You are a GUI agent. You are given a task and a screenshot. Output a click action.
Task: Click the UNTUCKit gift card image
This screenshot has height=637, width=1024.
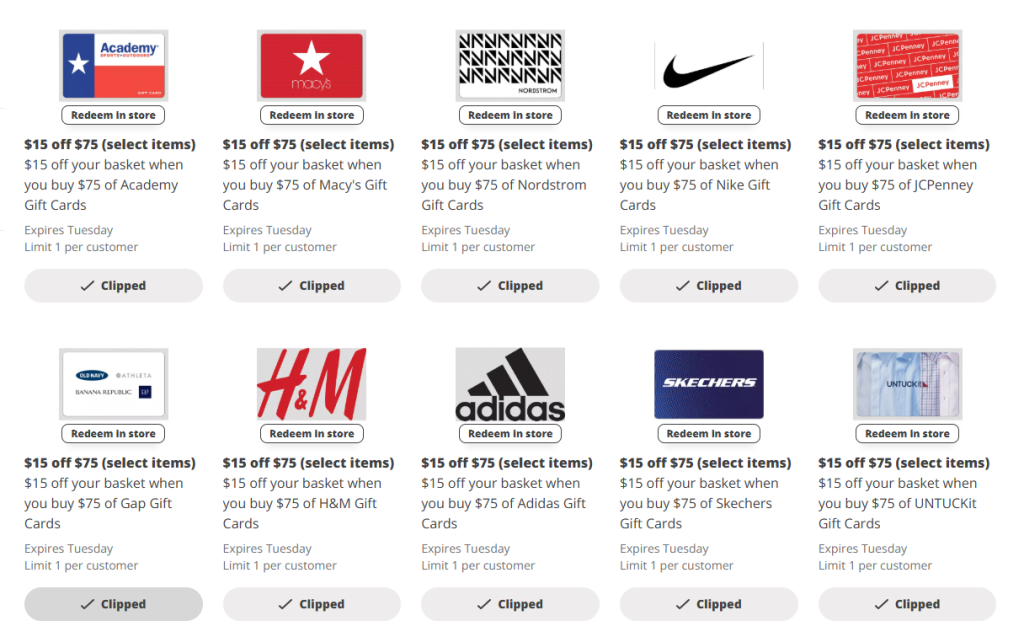click(x=907, y=383)
